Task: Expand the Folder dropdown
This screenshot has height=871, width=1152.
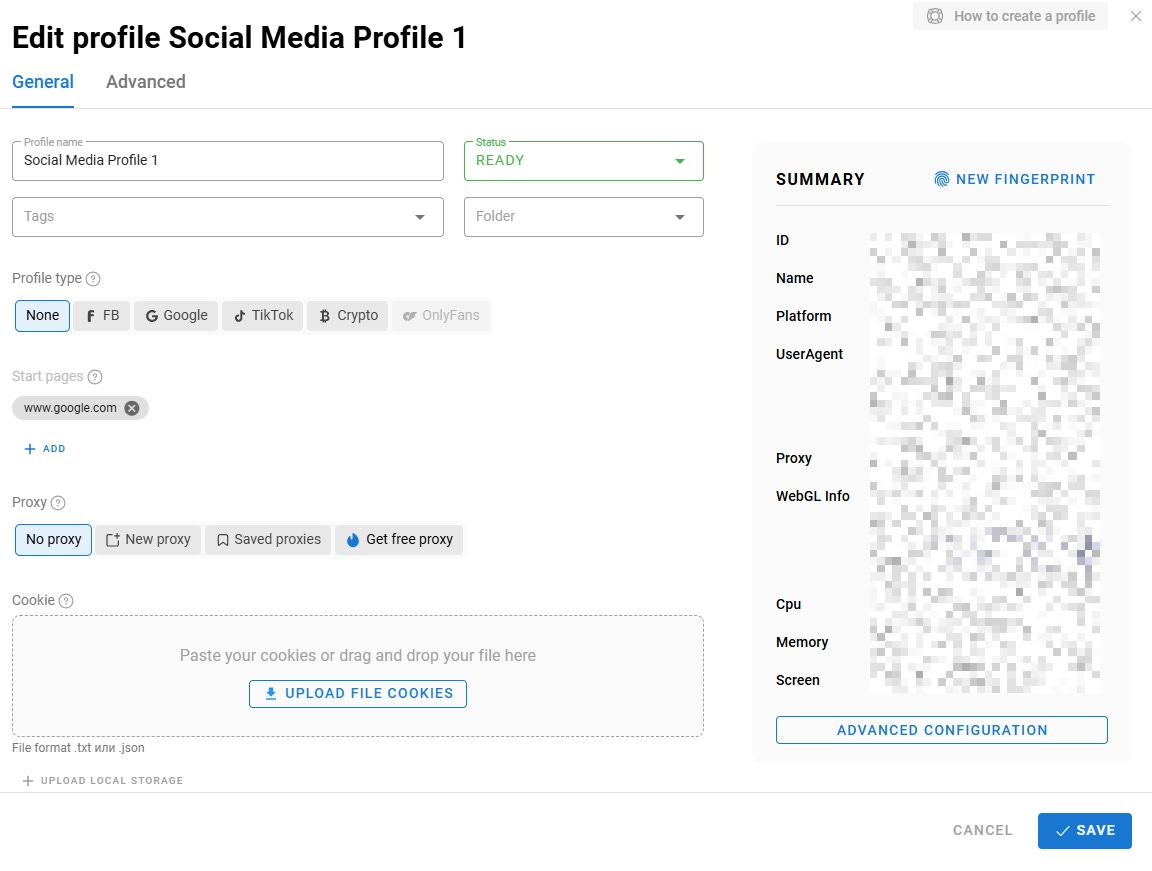Action: coord(679,217)
